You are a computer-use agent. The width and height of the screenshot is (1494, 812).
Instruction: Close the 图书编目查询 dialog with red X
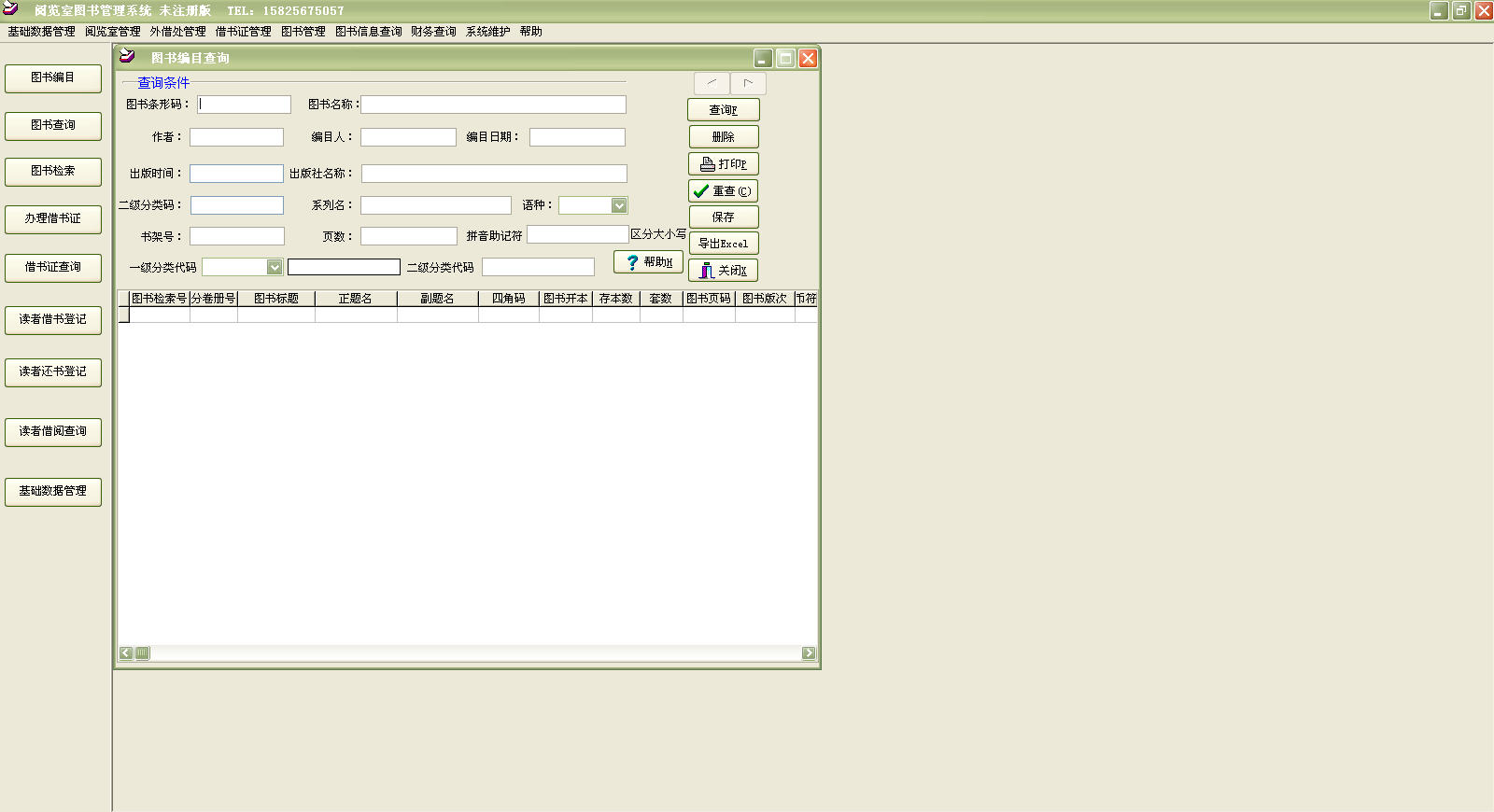809,58
